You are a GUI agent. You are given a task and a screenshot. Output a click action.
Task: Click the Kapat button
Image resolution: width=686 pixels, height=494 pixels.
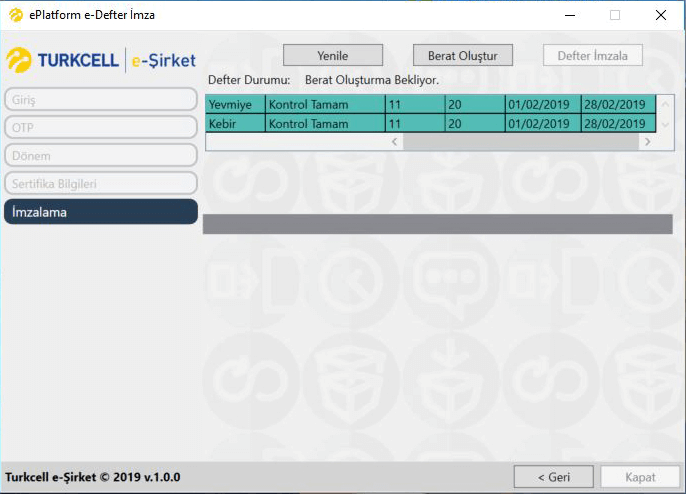pyautogui.click(x=640, y=476)
